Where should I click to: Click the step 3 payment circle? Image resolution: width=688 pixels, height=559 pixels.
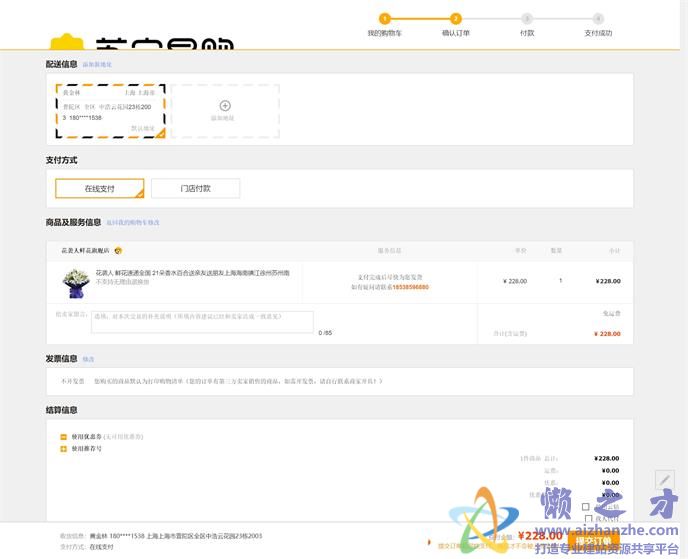527,18
